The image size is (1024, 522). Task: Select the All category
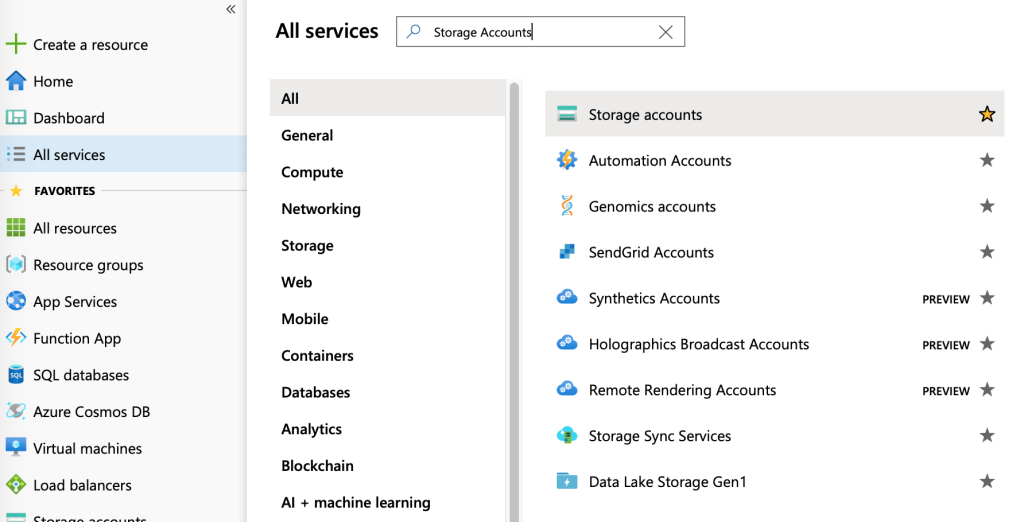click(387, 98)
